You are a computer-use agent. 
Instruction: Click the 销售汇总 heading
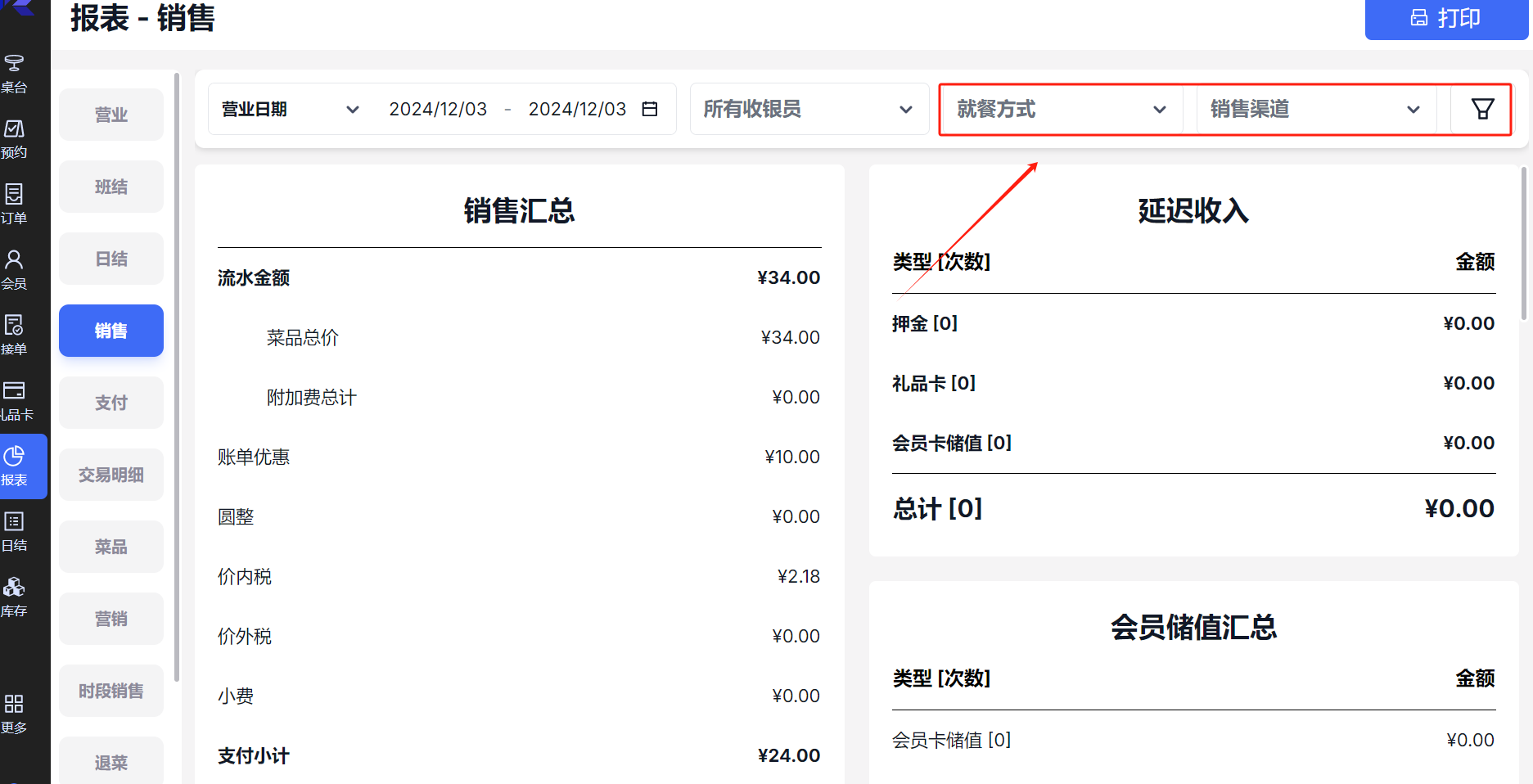click(520, 211)
